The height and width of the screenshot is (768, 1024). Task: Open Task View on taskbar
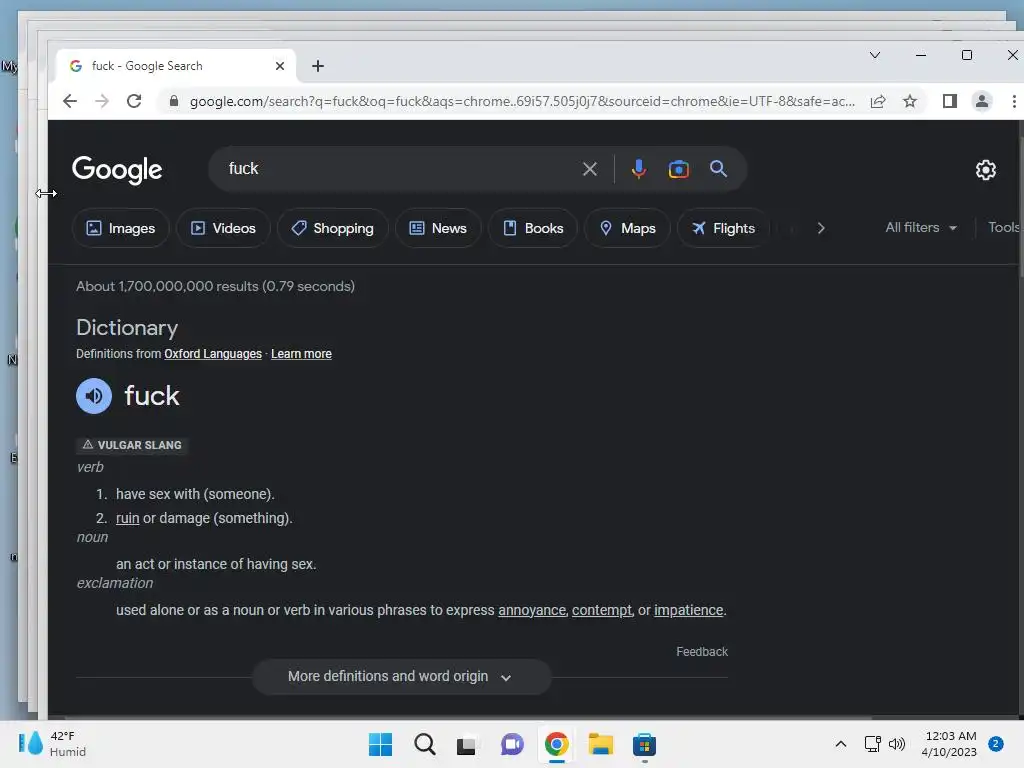click(x=466, y=744)
